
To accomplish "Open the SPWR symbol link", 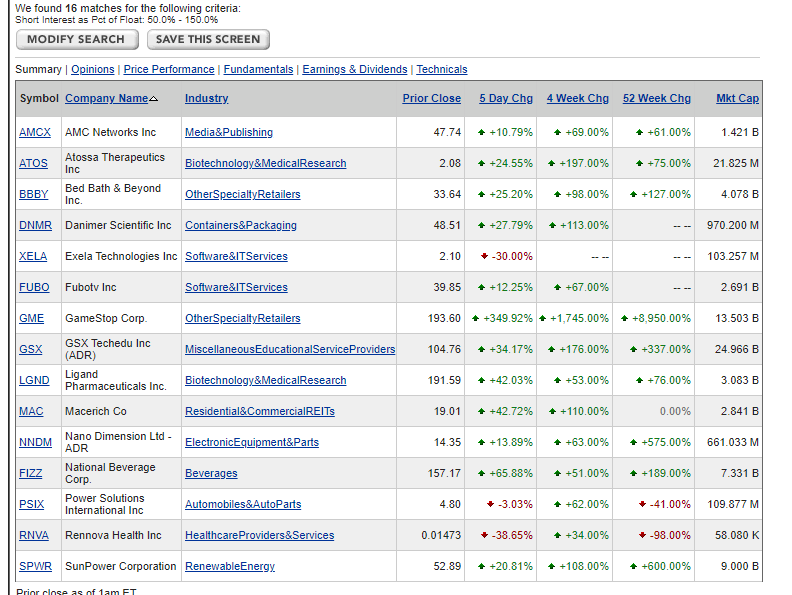I will [x=35, y=567].
